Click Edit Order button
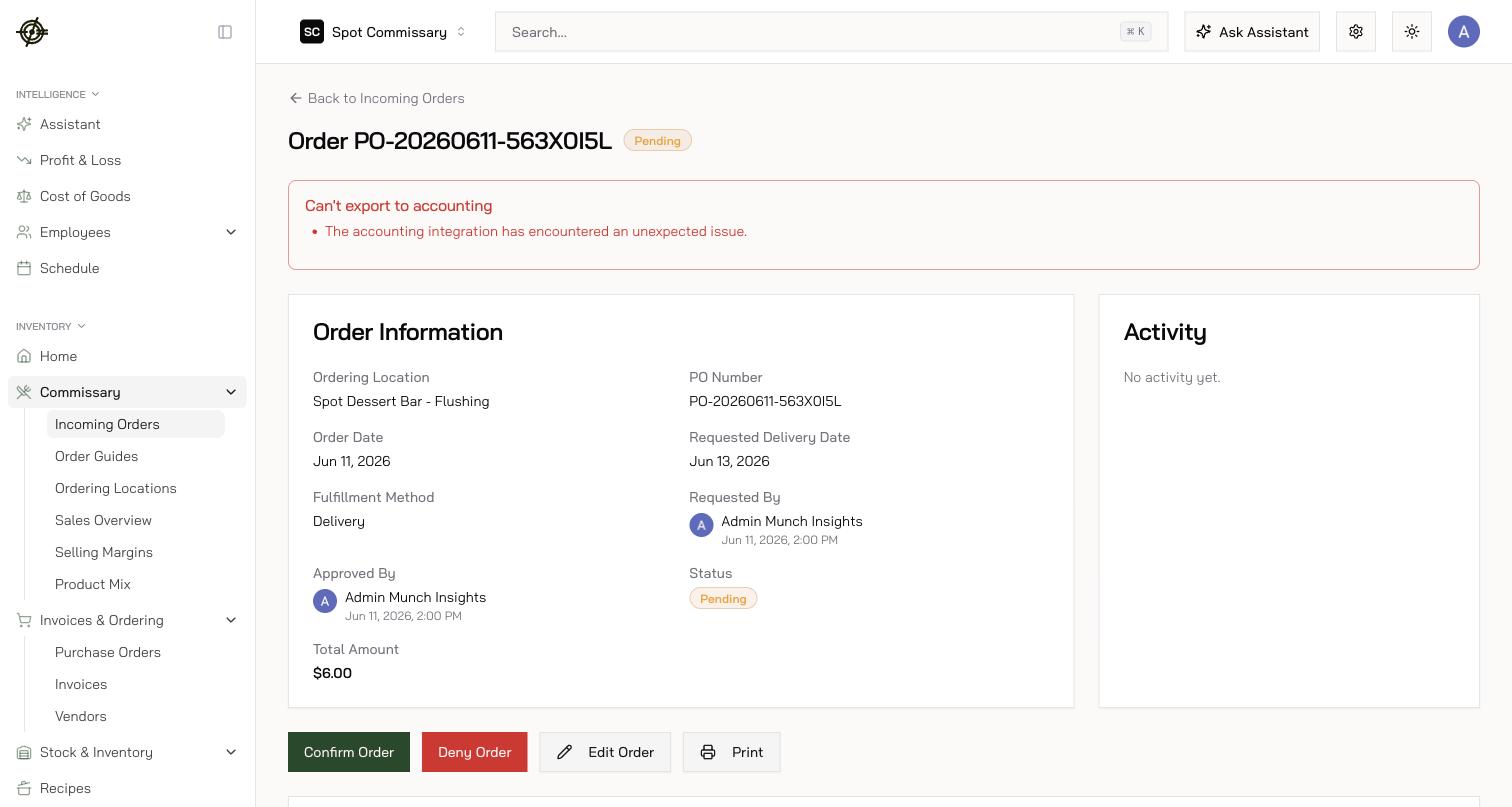The width and height of the screenshot is (1512, 807). pos(605,752)
